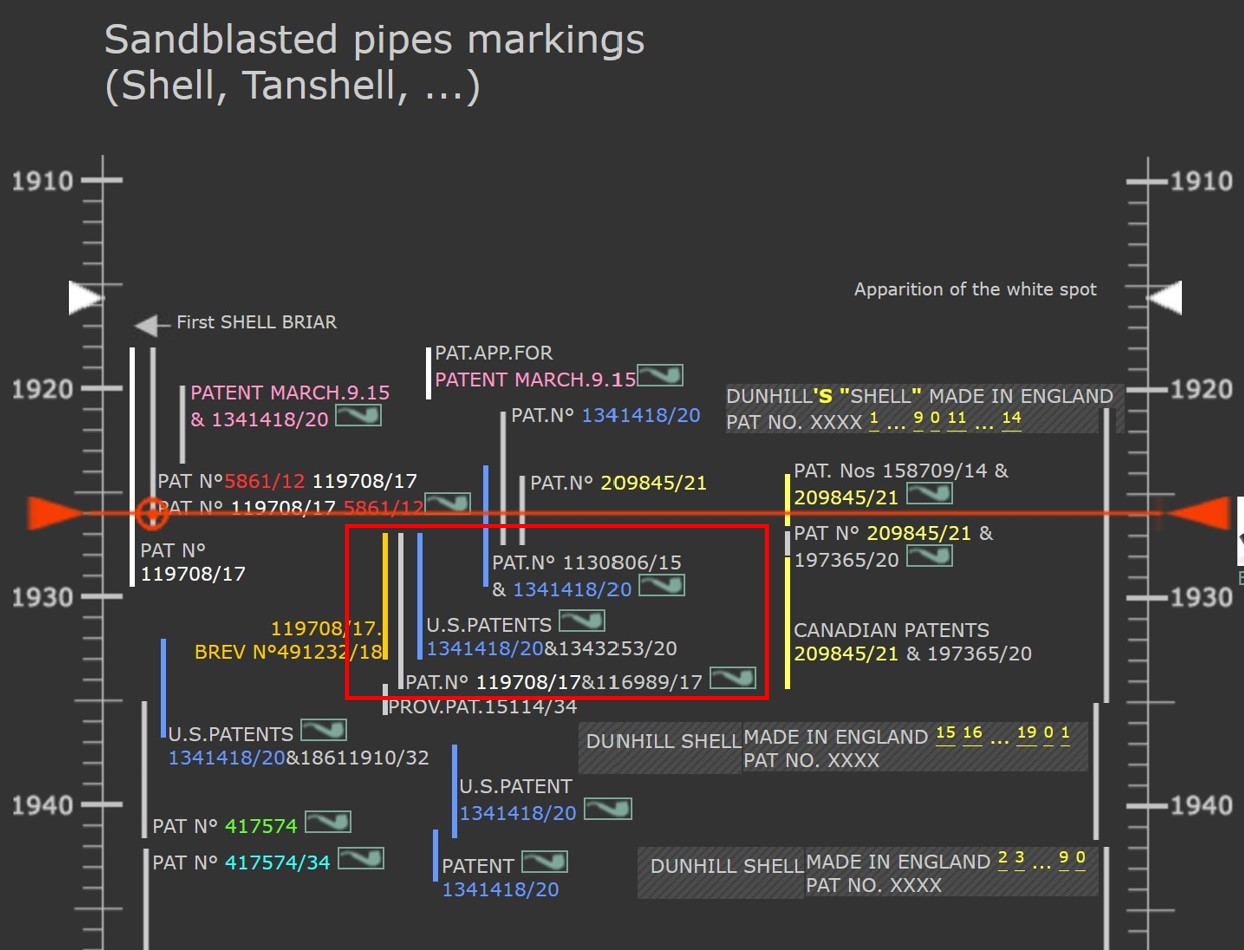Select yellow date code 19 link
Screen dimensions: 1244x950
pyautogui.click(x=1026, y=734)
